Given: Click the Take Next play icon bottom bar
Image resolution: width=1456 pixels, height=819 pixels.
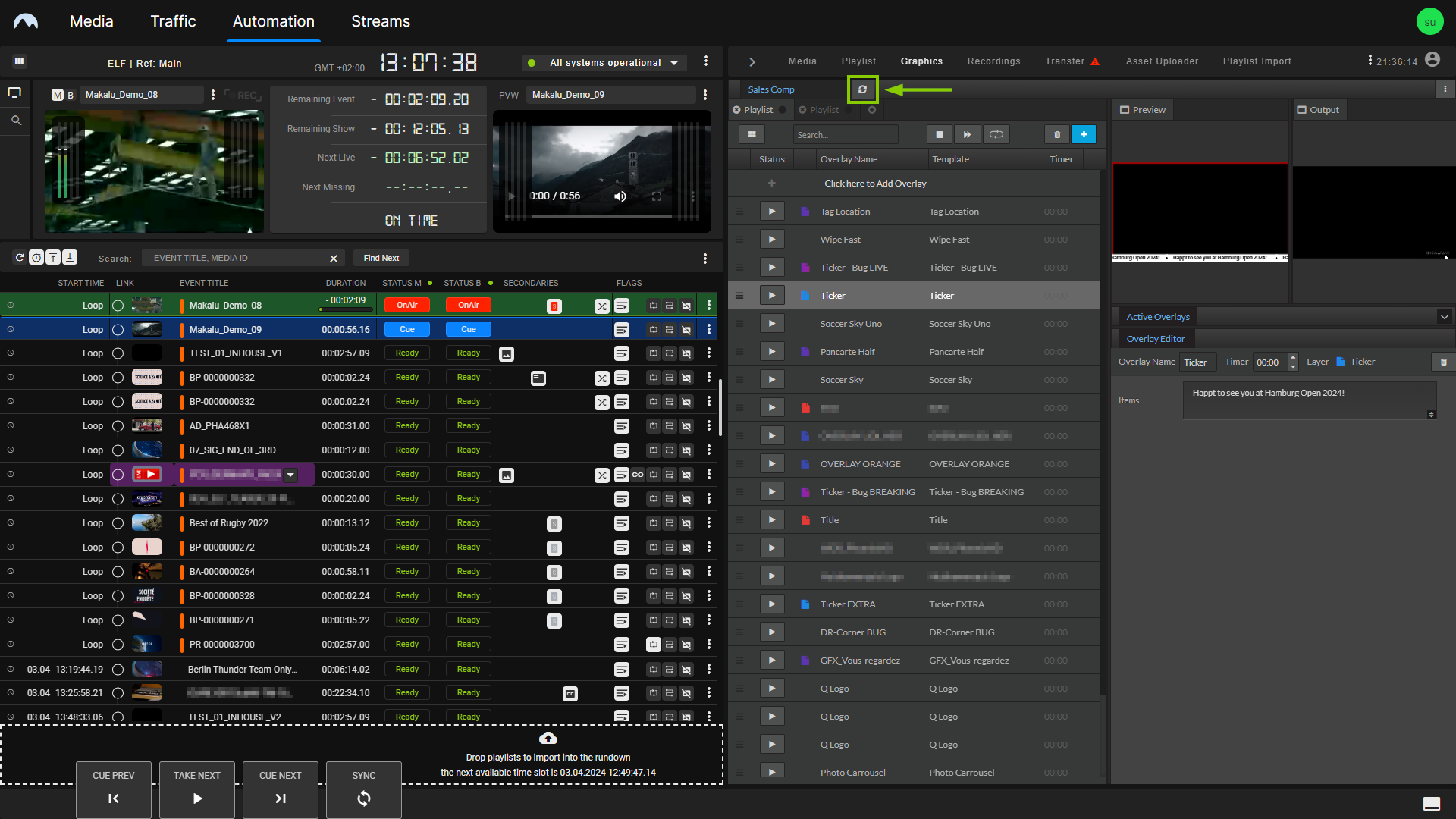Looking at the screenshot, I should (x=197, y=798).
